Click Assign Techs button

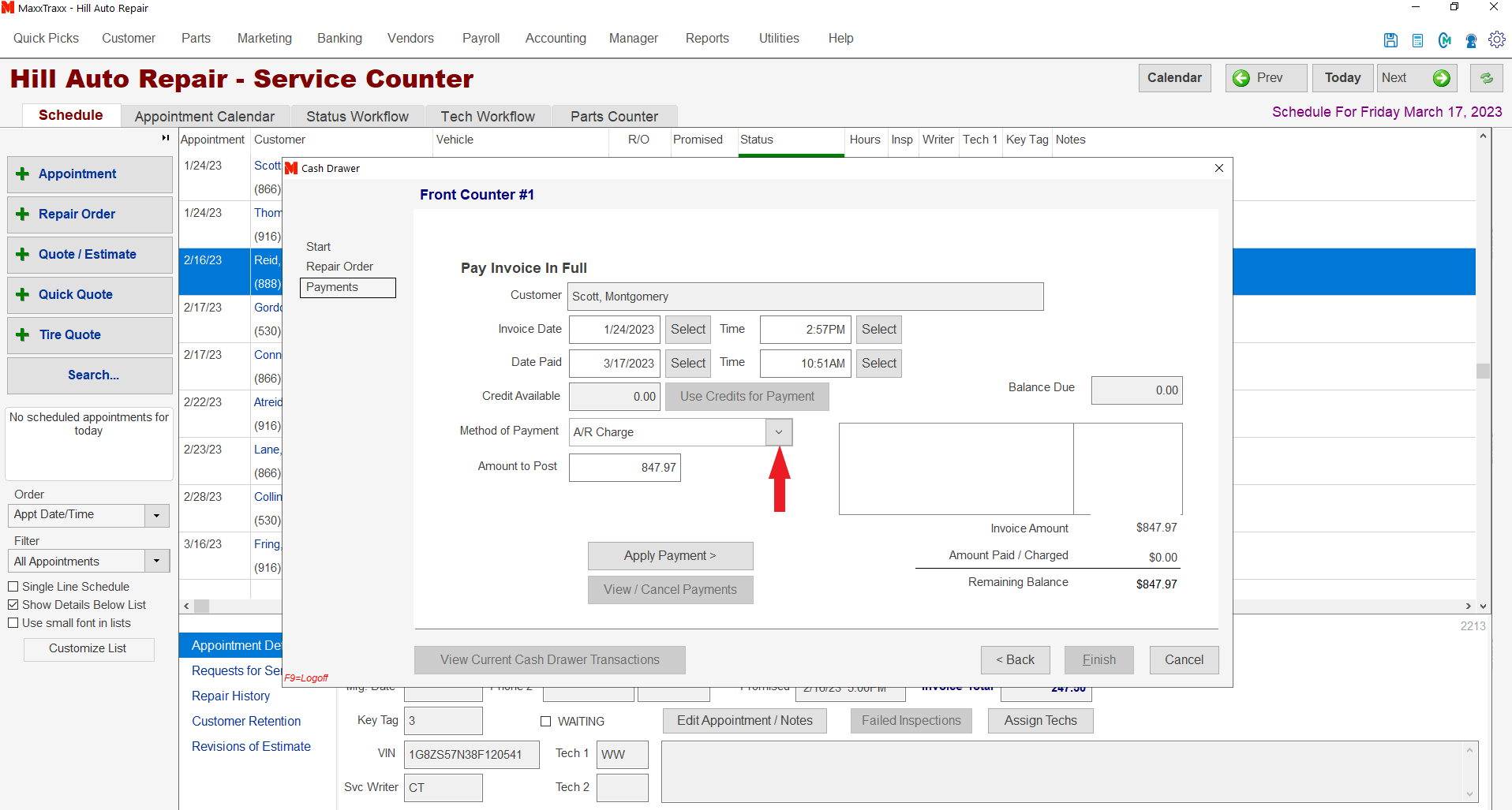pyautogui.click(x=1040, y=721)
